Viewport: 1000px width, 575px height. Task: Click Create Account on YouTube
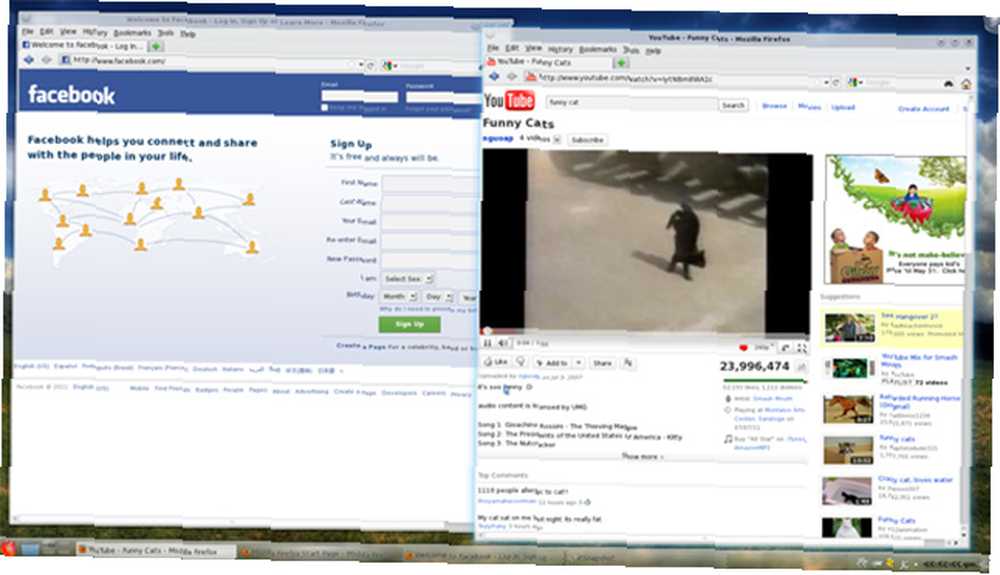923,109
